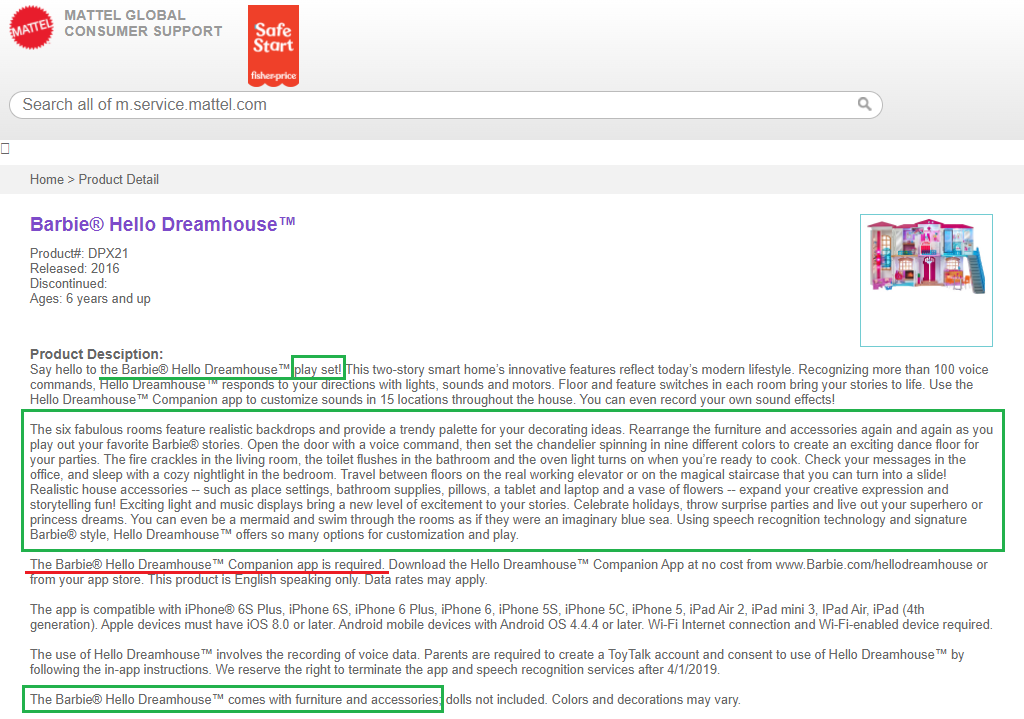Click the Barbie Hello Dreamhouse title
Viewport: 1024px width, 719px height.
pyautogui.click(x=163, y=224)
